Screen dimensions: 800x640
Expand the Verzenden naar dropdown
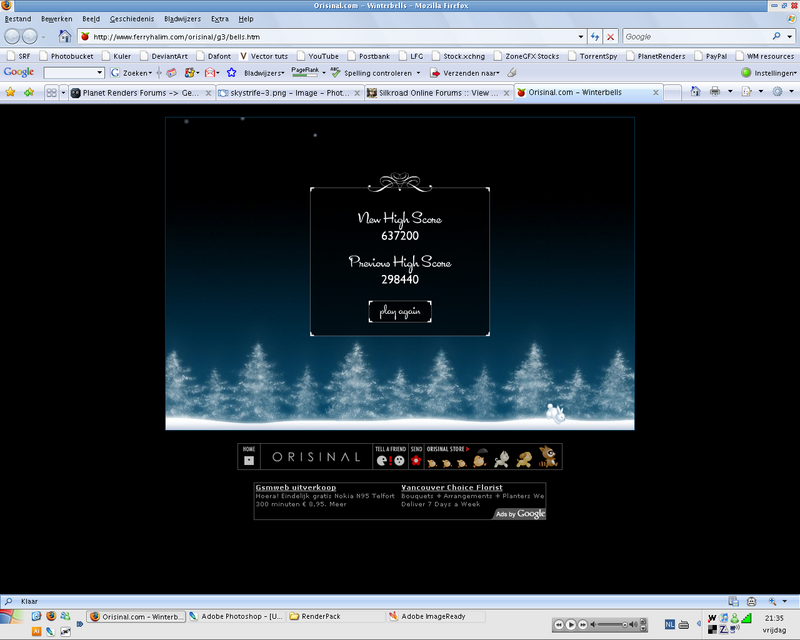point(497,73)
